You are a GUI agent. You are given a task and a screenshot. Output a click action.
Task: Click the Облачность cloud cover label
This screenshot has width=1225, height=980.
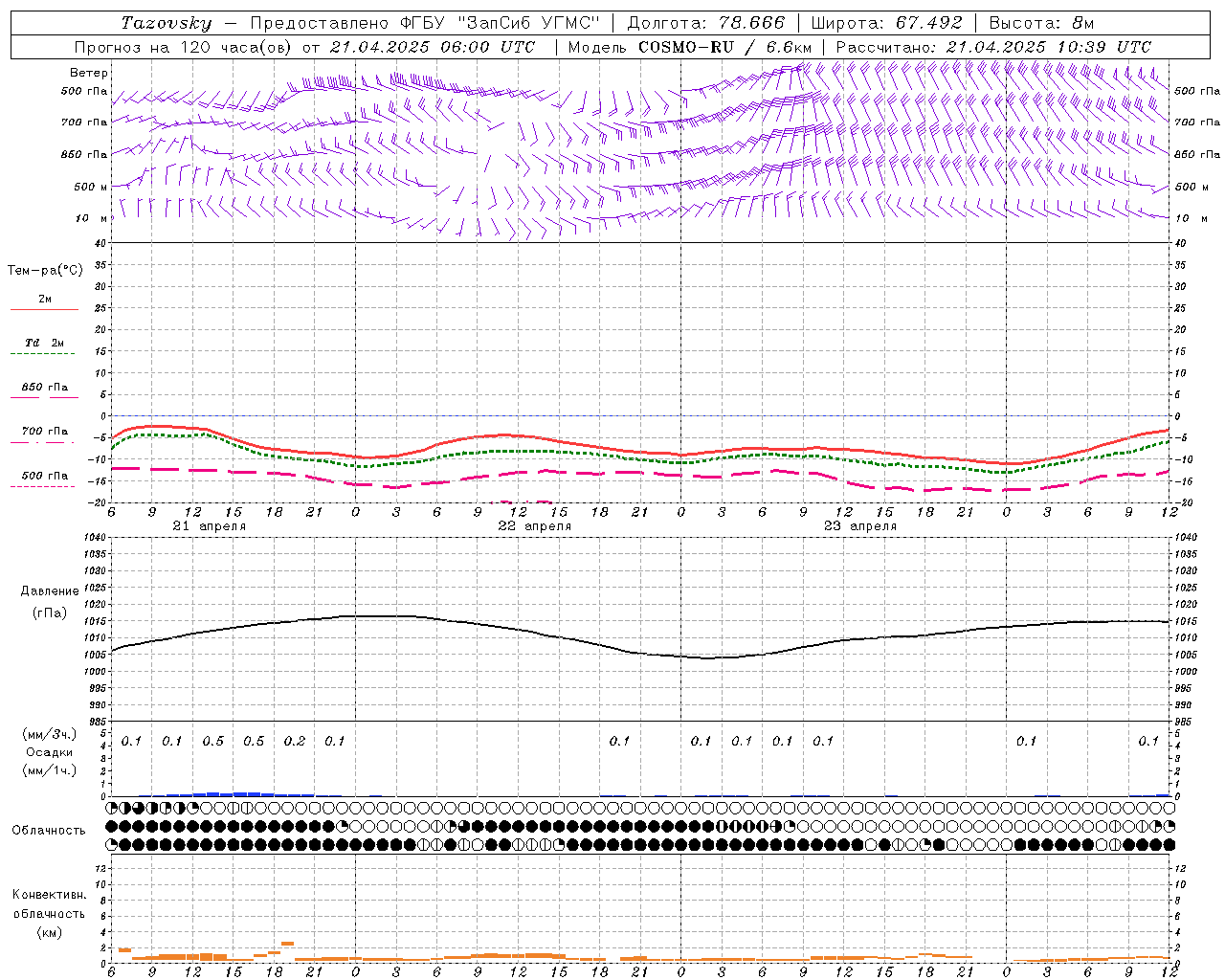tap(49, 830)
